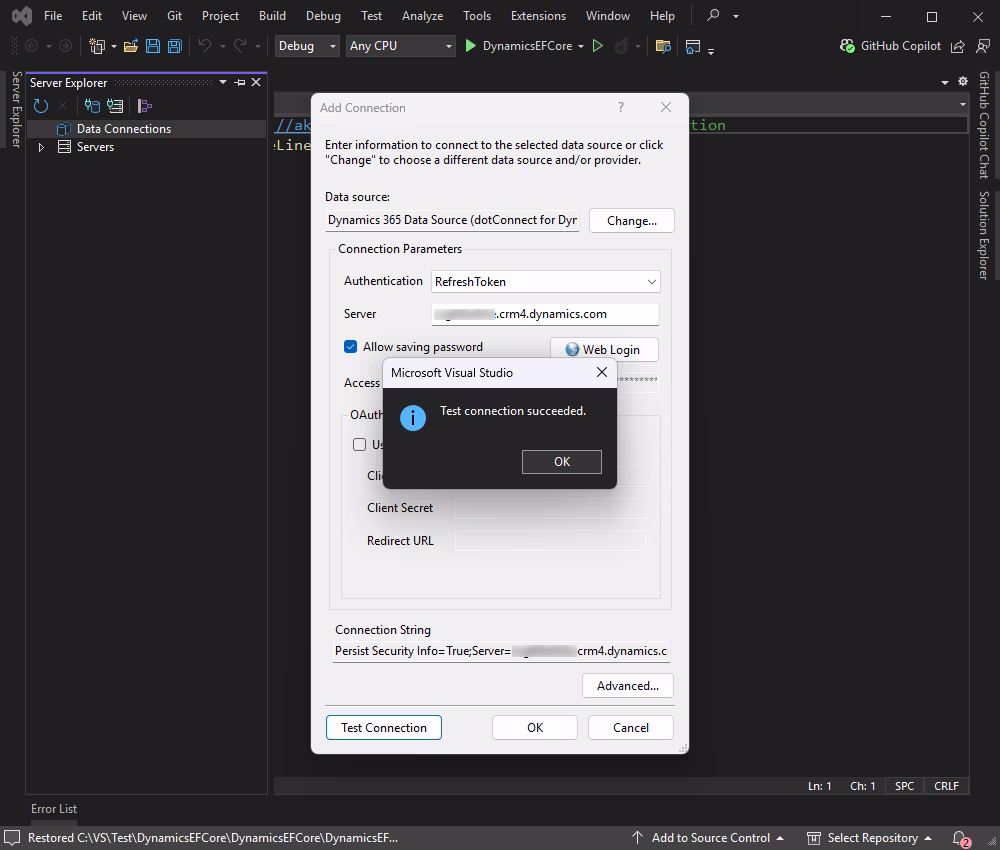
Task: Expand the Servers tree node
Action: (41, 147)
